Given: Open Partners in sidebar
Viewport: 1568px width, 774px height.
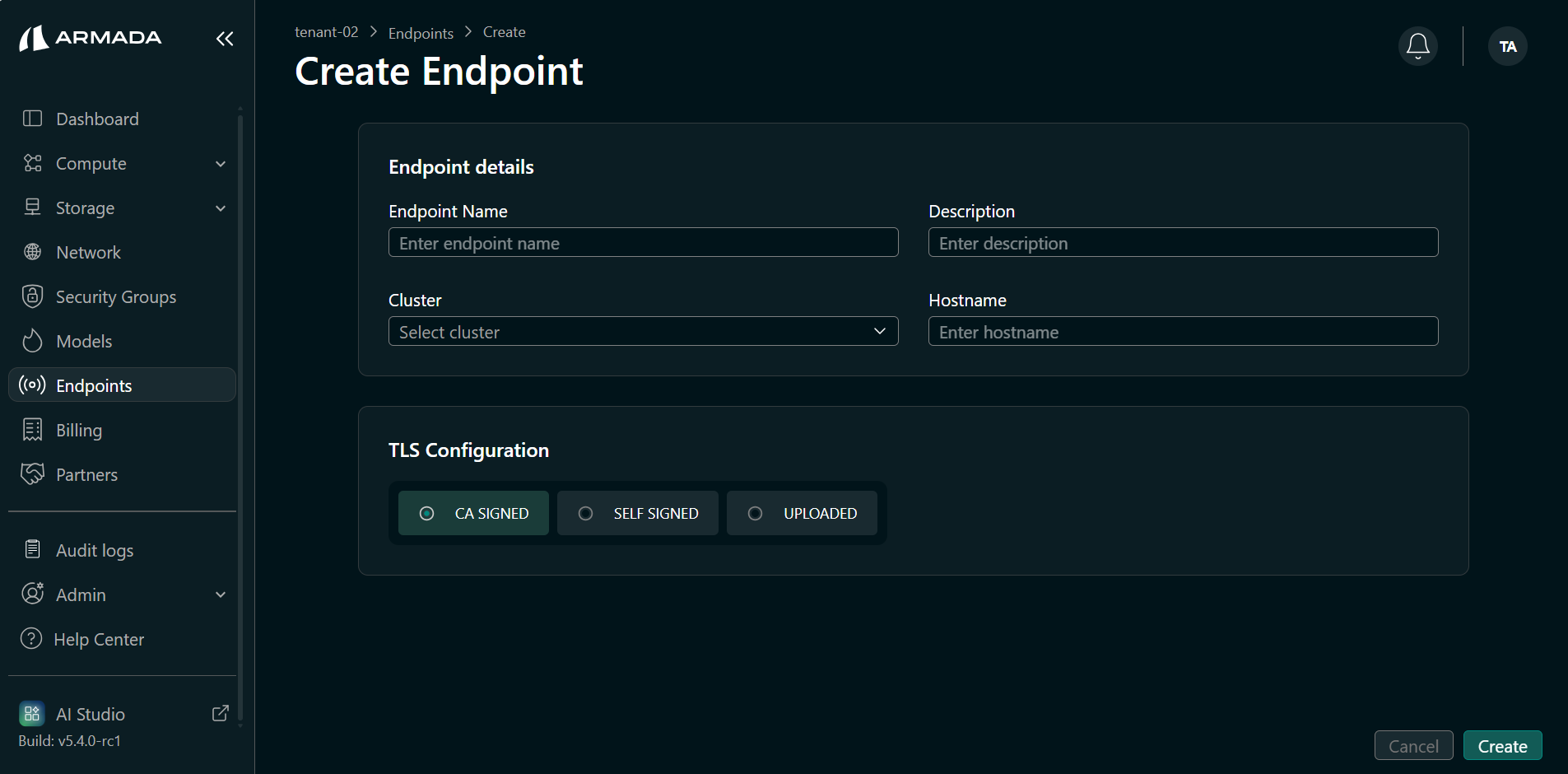Looking at the screenshot, I should [x=122, y=474].
